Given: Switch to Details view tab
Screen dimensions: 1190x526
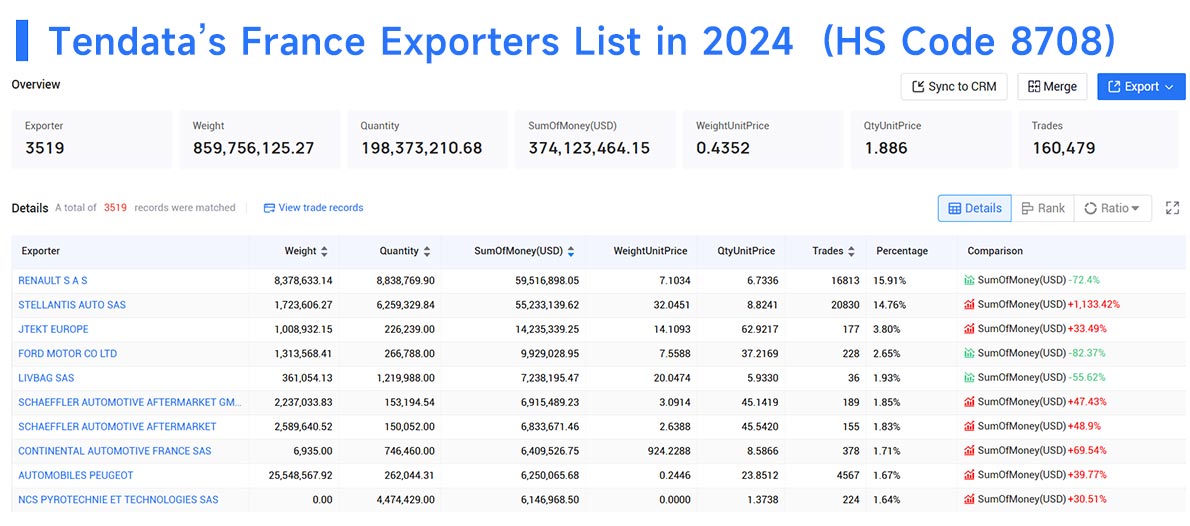Looking at the screenshot, I should [x=974, y=208].
